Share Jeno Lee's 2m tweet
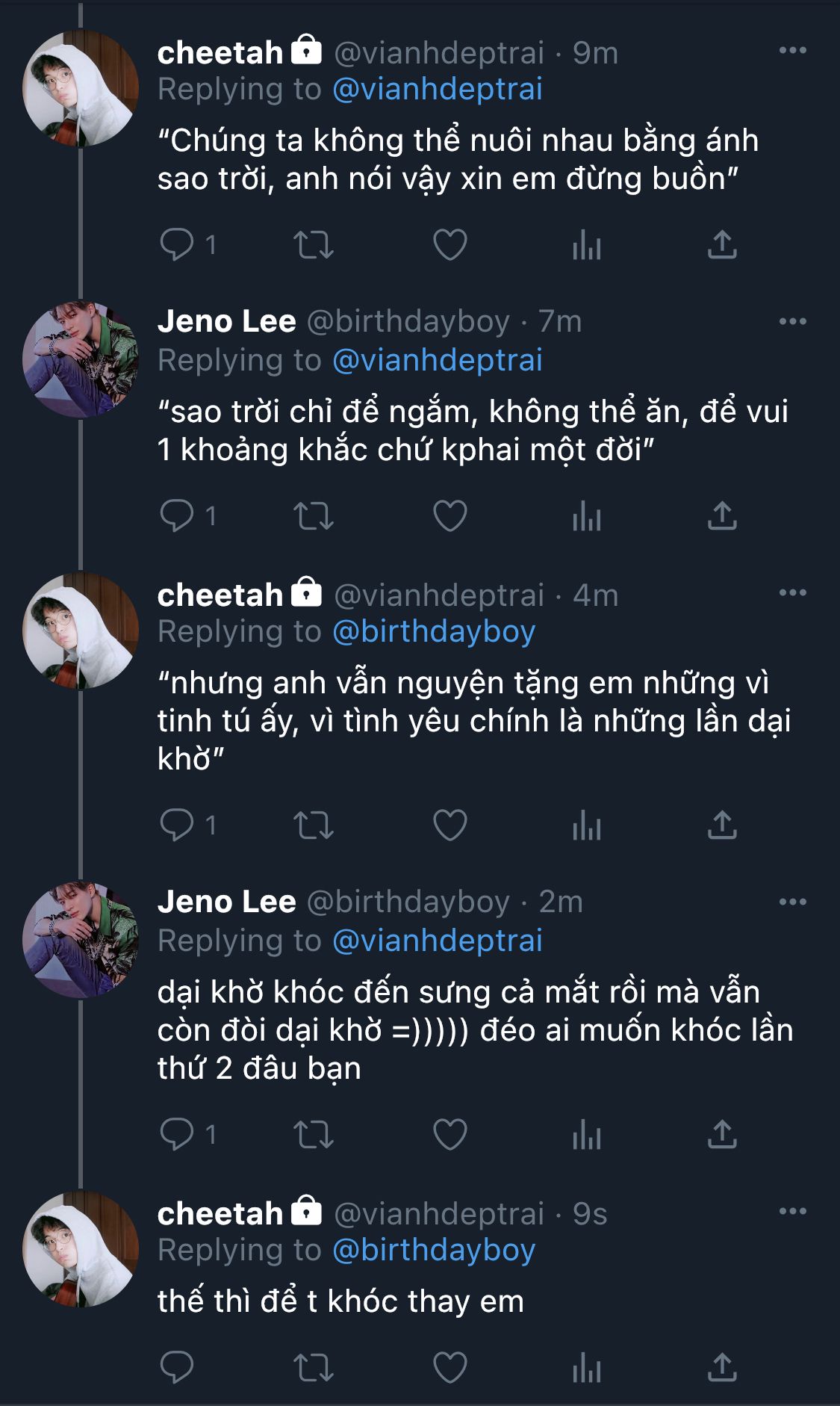This screenshot has width=840, height=1406. coord(721,1135)
